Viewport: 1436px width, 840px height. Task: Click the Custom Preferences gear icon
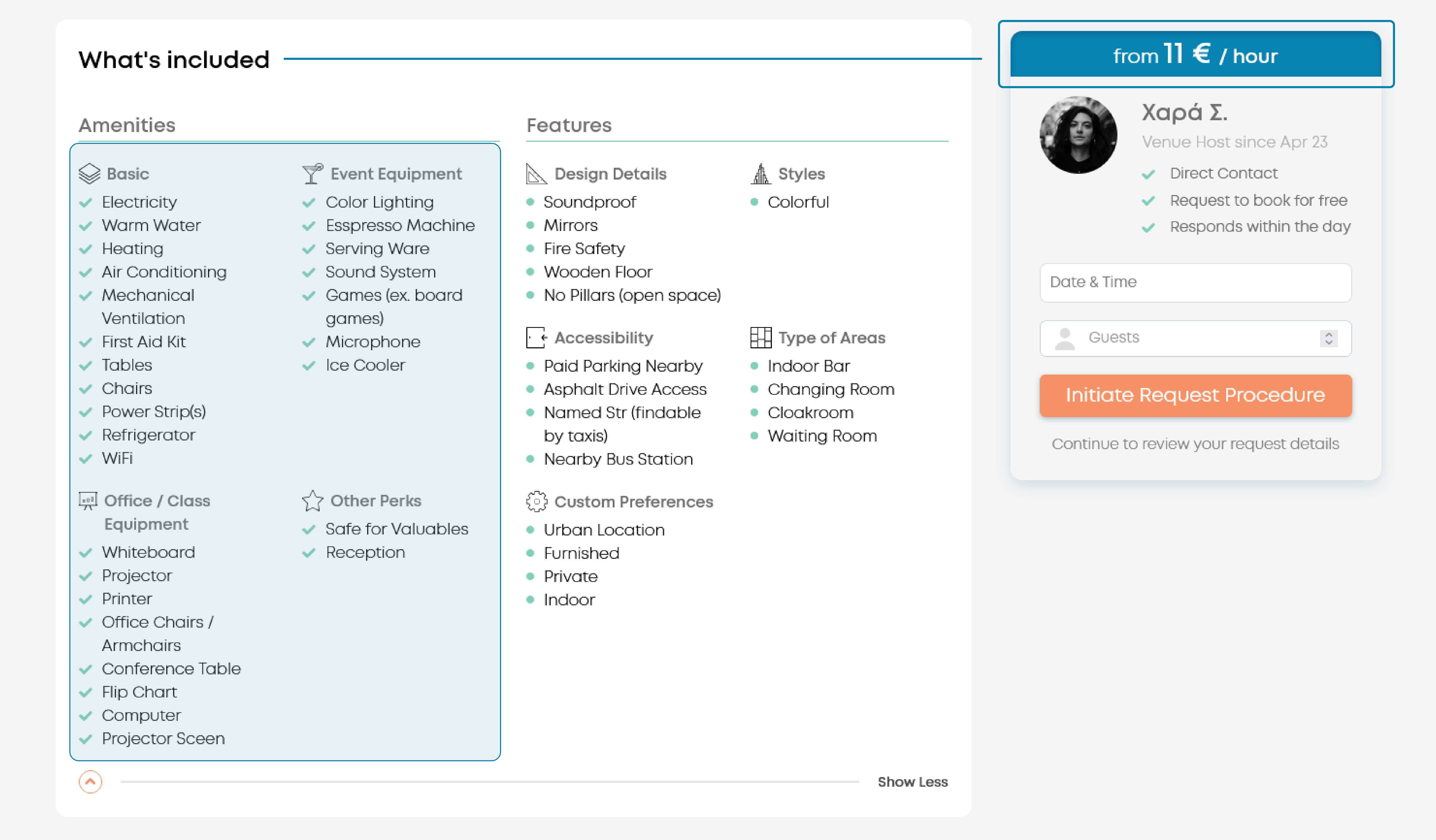pyautogui.click(x=536, y=502)
